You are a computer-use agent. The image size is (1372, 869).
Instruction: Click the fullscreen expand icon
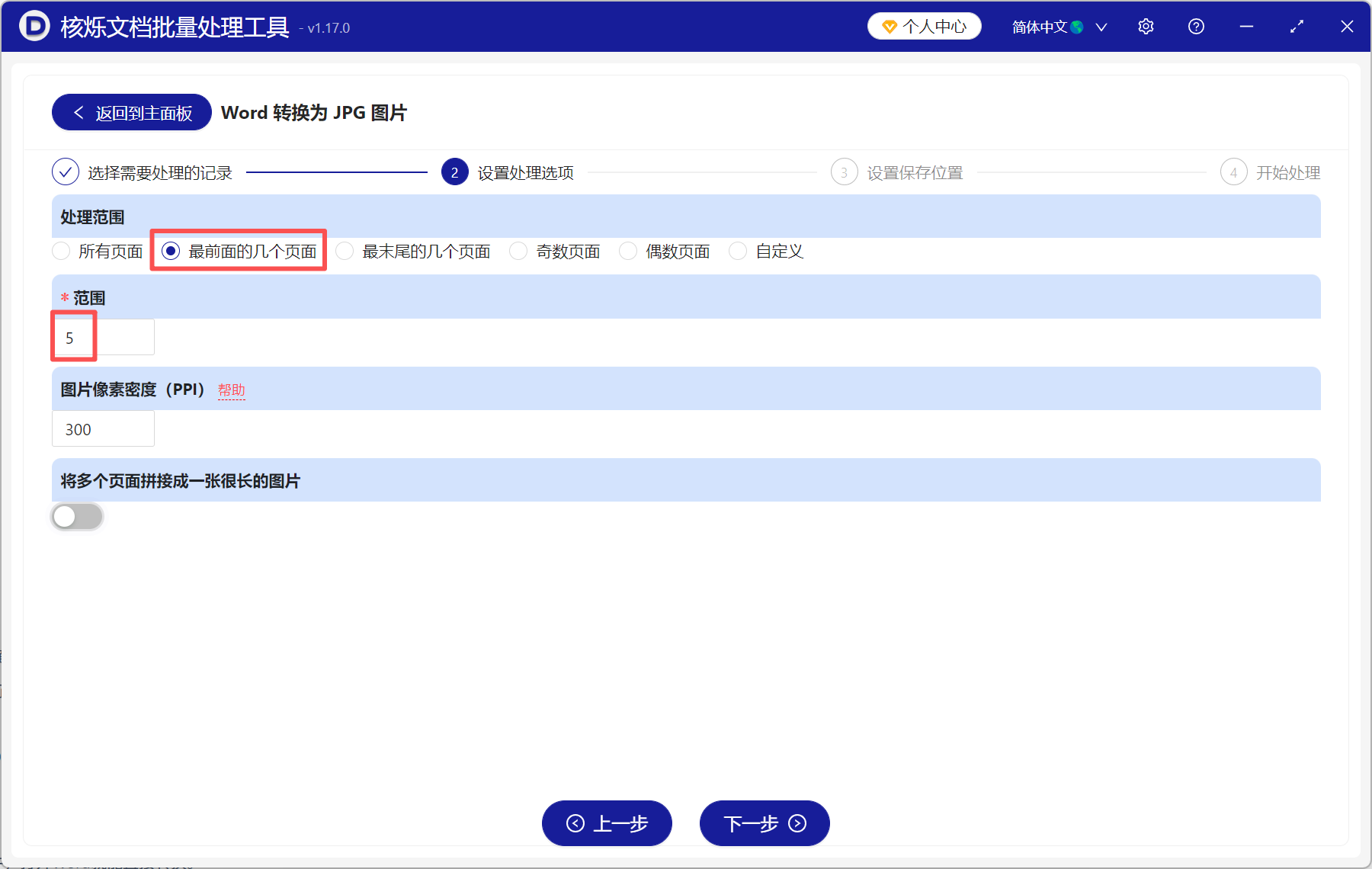point(1297,26)
